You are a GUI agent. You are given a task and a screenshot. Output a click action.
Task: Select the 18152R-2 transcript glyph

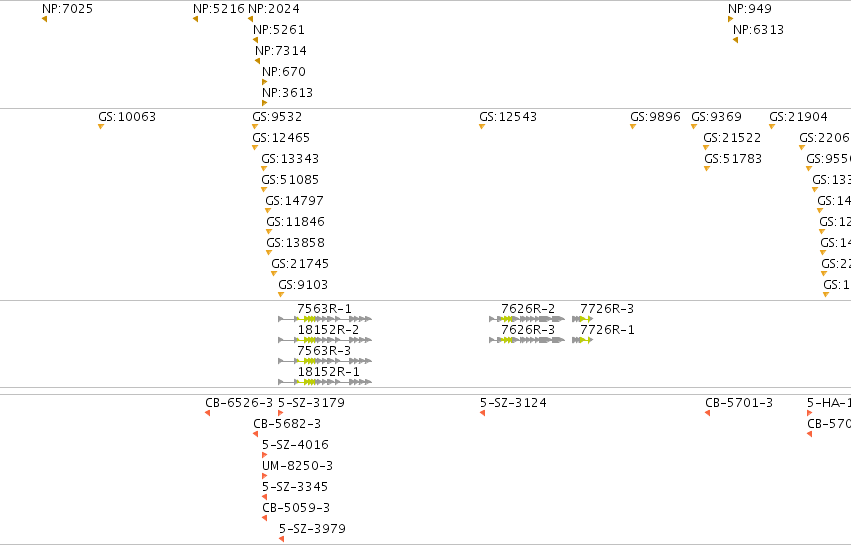point(325,340)
